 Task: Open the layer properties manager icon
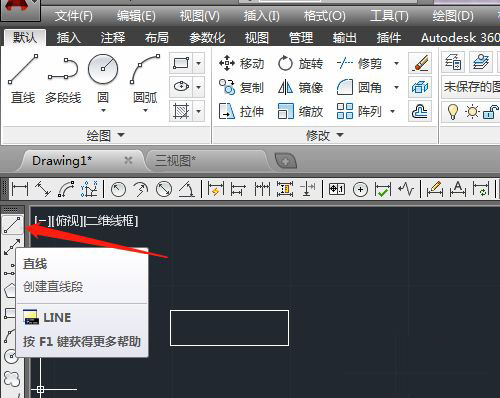[x=453, y=62]
